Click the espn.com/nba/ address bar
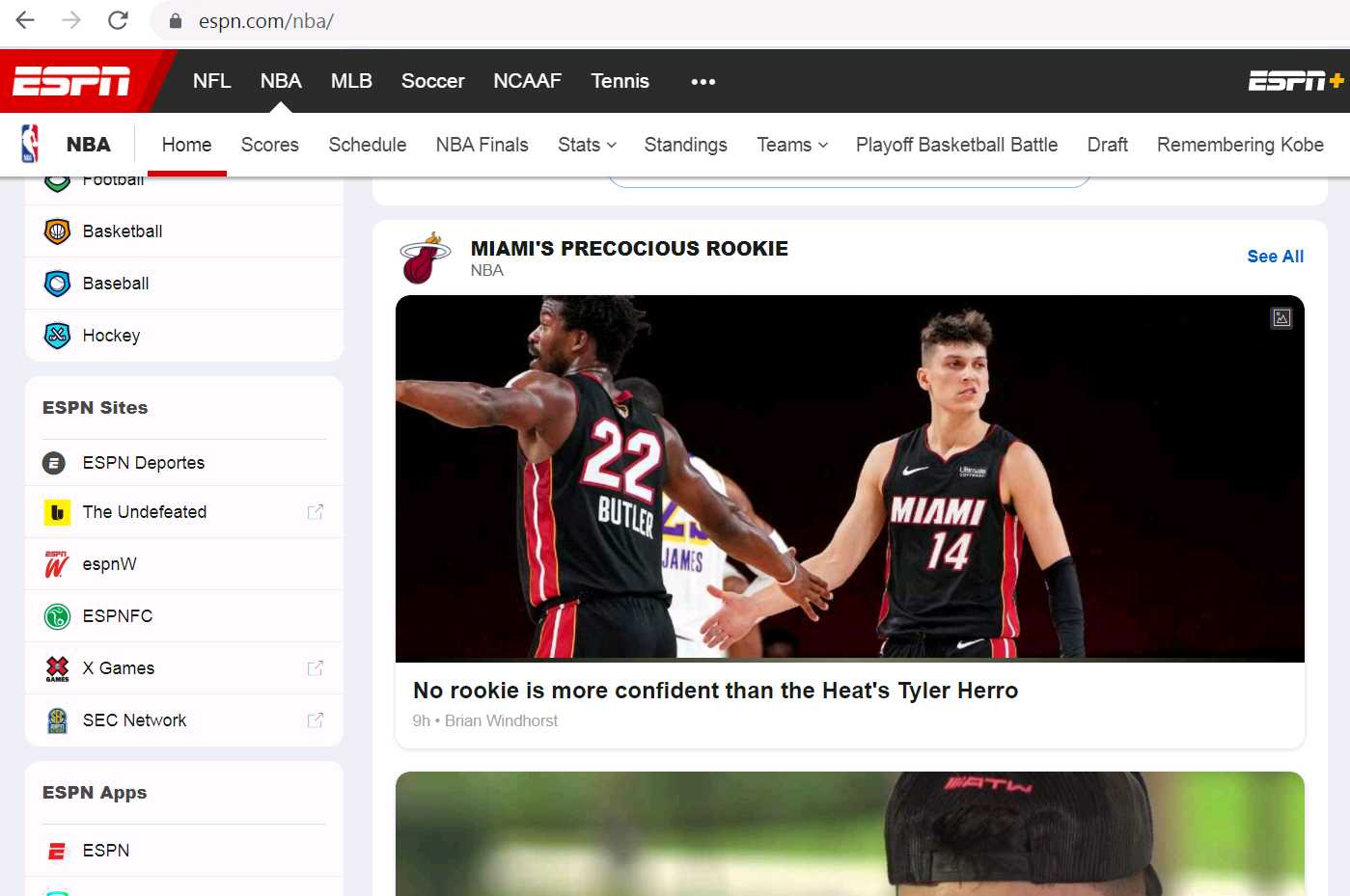This screenshot has width=1350, height=896. pos(265,21)
